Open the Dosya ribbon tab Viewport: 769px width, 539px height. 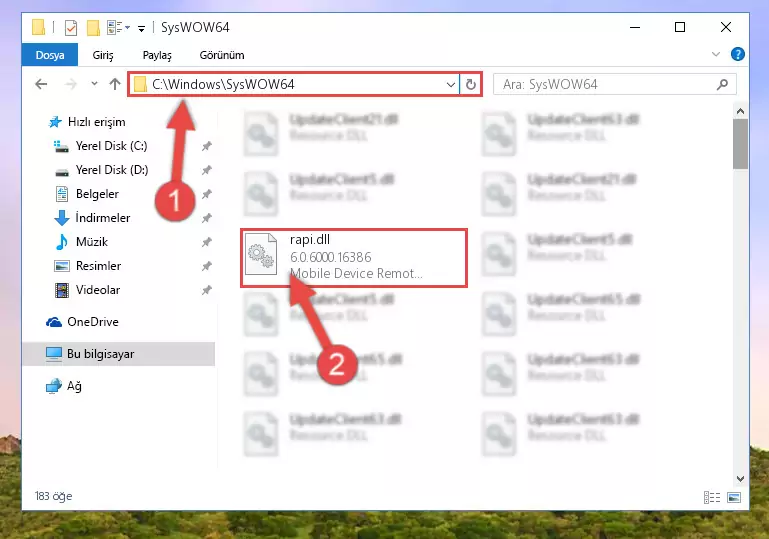coord(50,55)
